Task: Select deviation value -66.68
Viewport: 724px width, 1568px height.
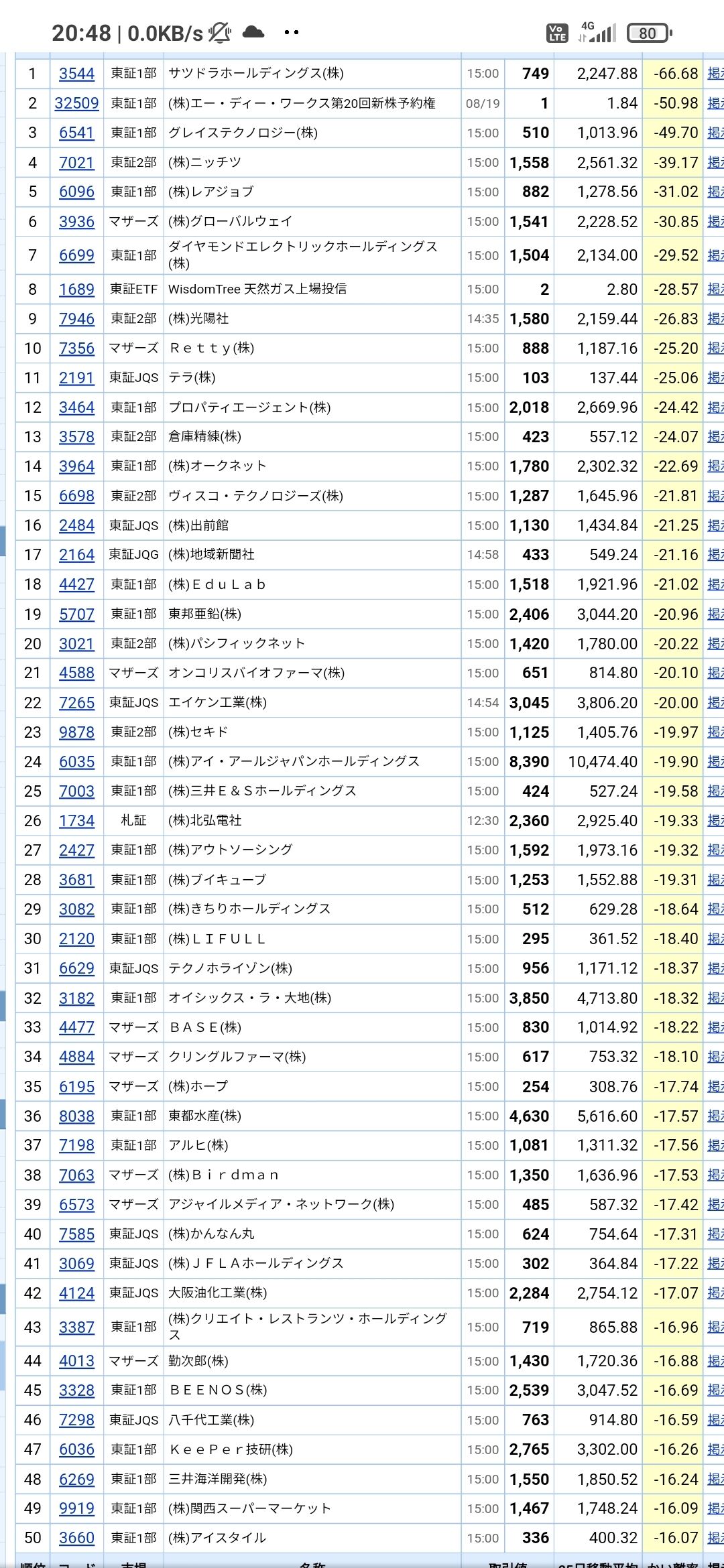Action: [x=676, y=74]
